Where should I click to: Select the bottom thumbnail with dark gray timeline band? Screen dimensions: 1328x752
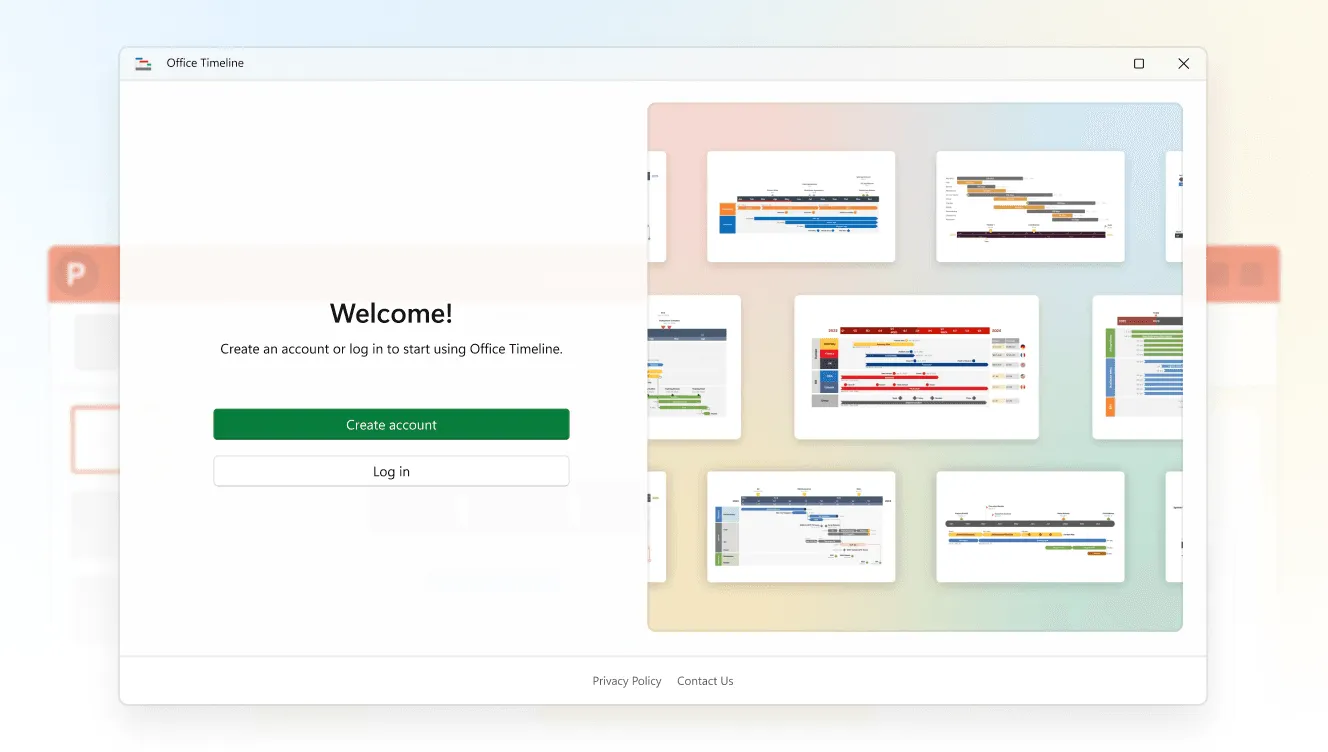tap(1030, 527)
